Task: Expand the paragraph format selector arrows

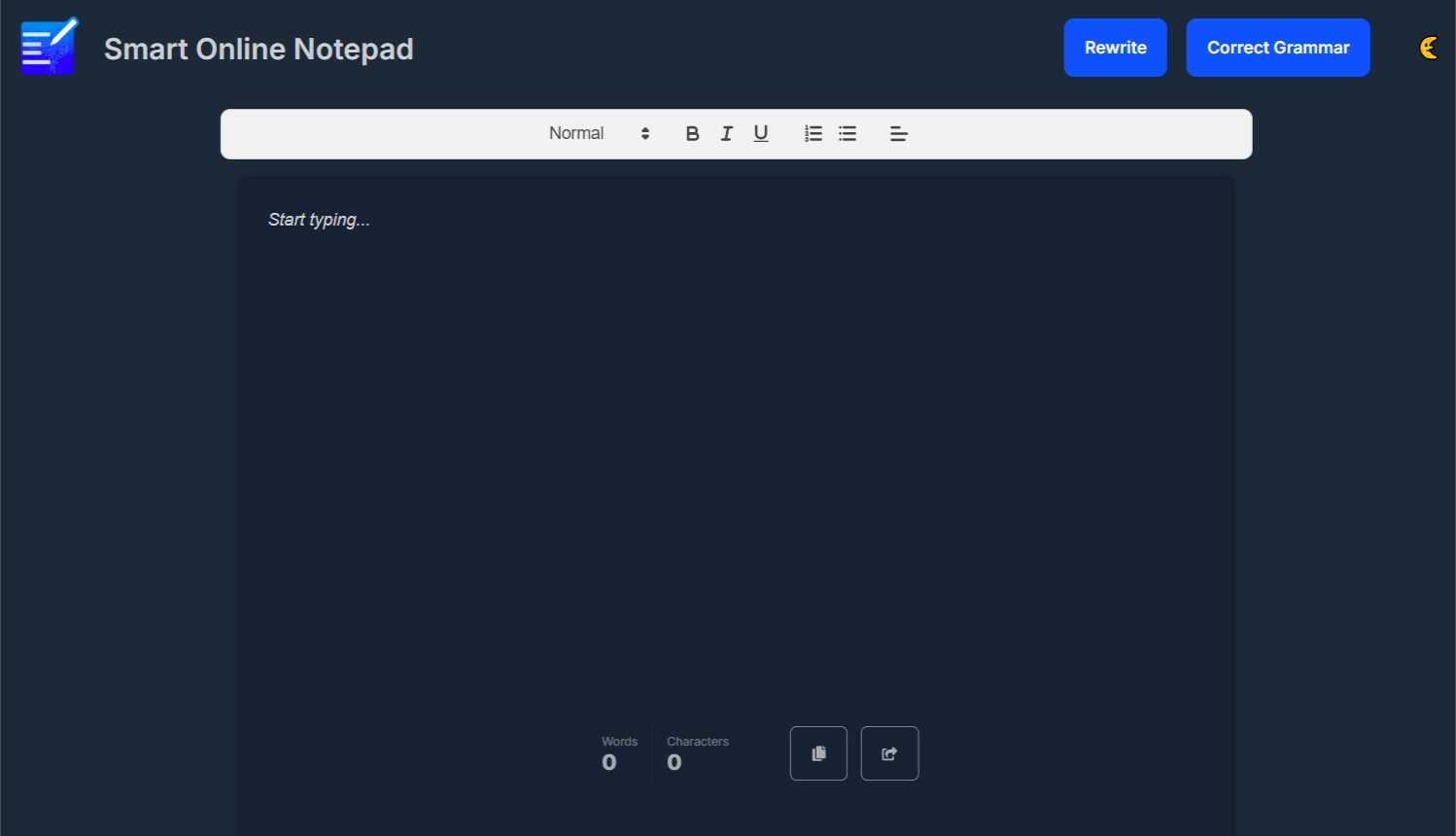Action: click(644, 133)
